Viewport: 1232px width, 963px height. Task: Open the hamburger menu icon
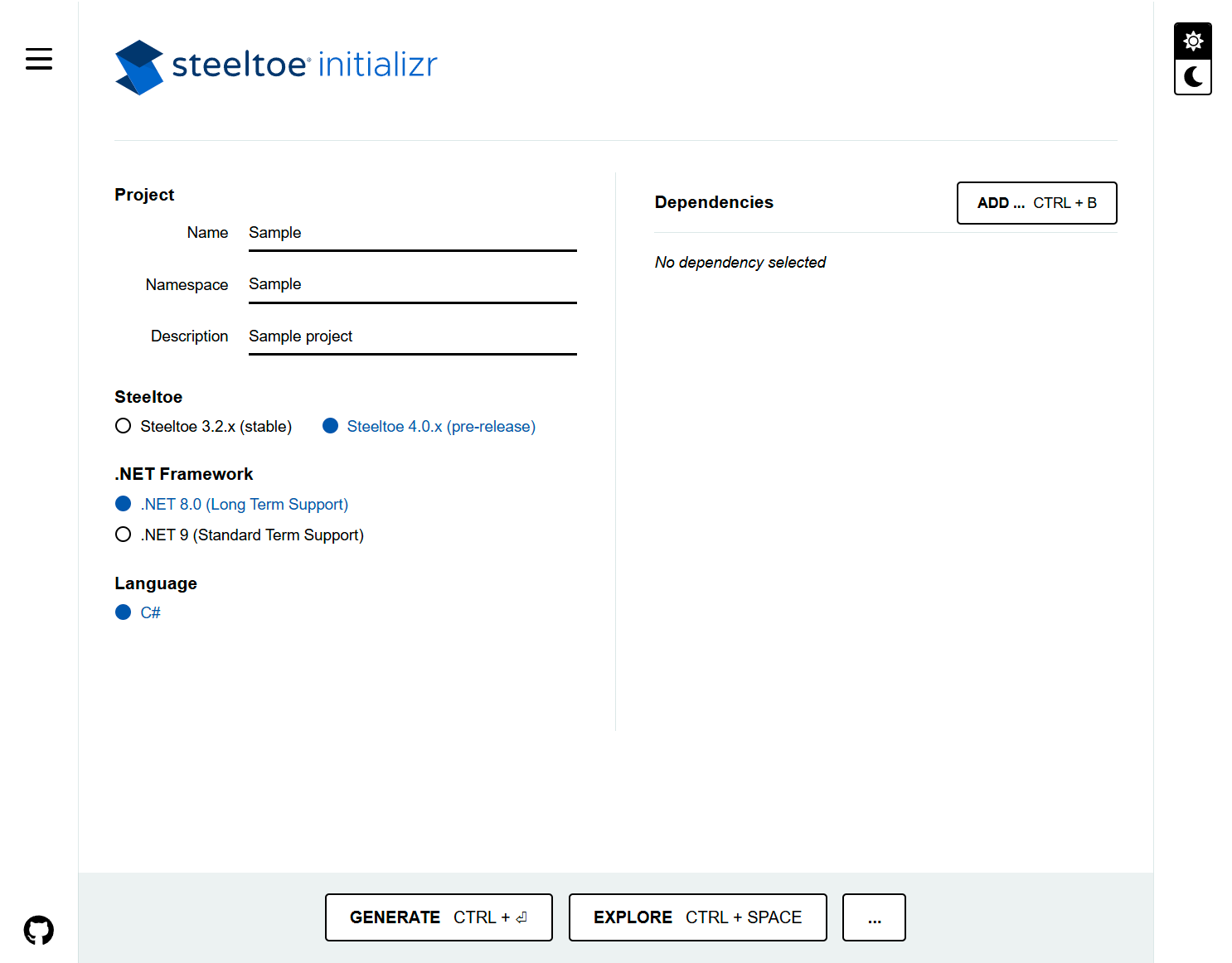coord(39,59)
